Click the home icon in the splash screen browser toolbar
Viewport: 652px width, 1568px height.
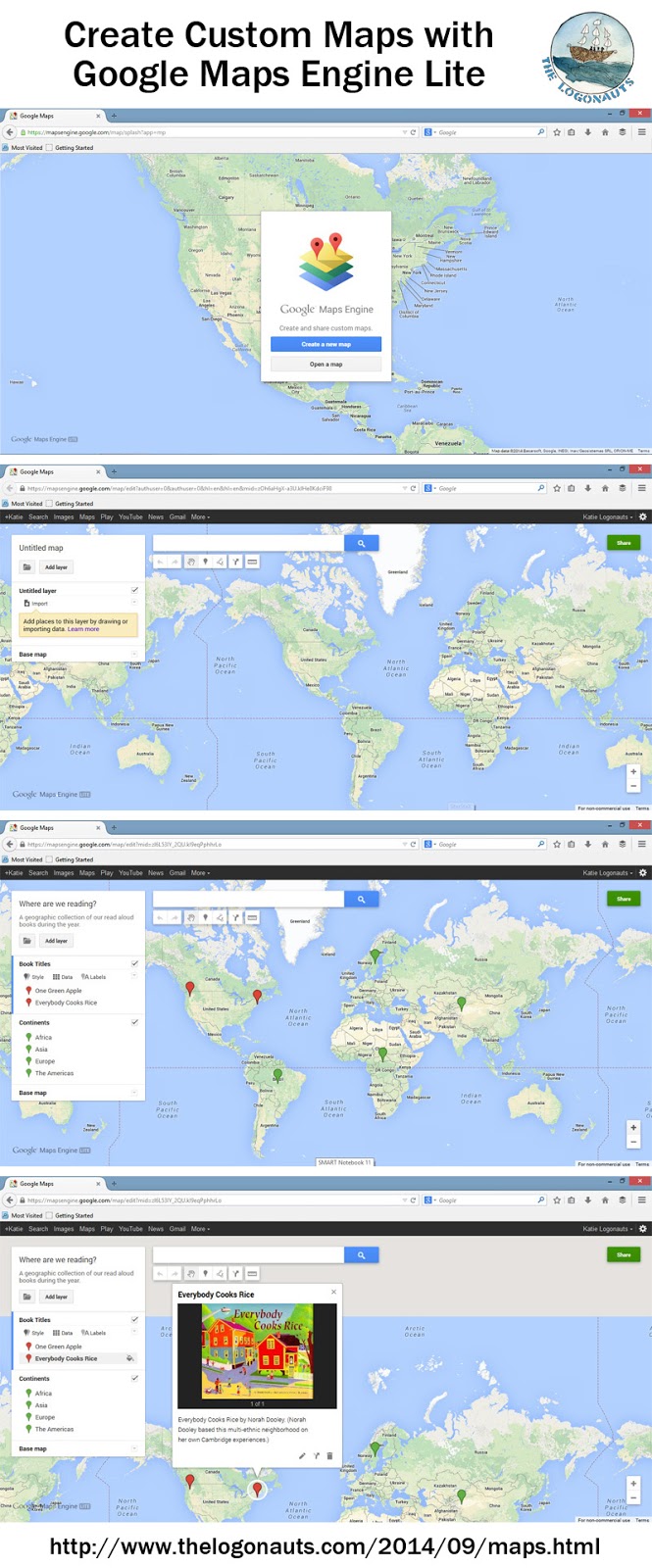click(x=605, y=131)
